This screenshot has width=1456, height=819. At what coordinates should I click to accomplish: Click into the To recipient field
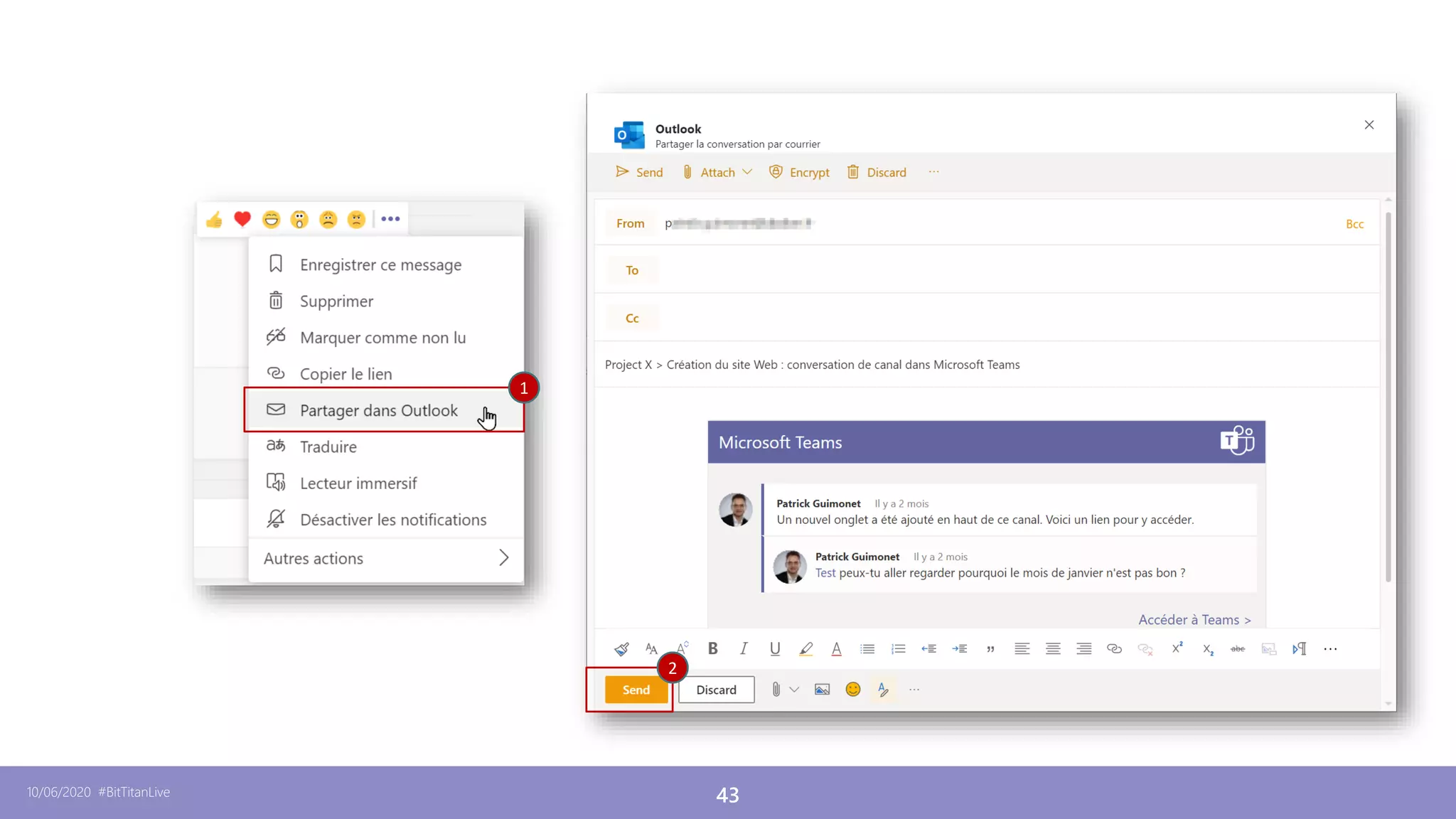[x=995, y=270]
